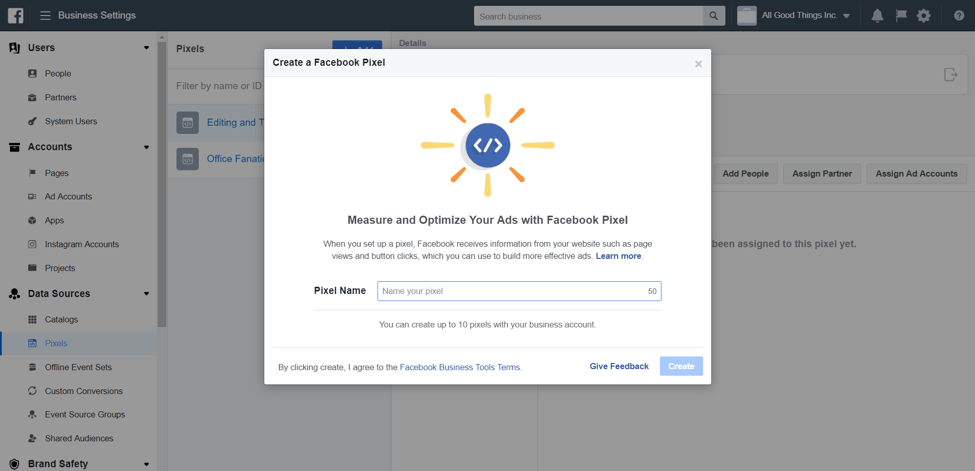Screen dimensions: 975x471
Task: Open the Facebook Business Tools Terms link
Action: pyautogui.click(x=460, y=367)
